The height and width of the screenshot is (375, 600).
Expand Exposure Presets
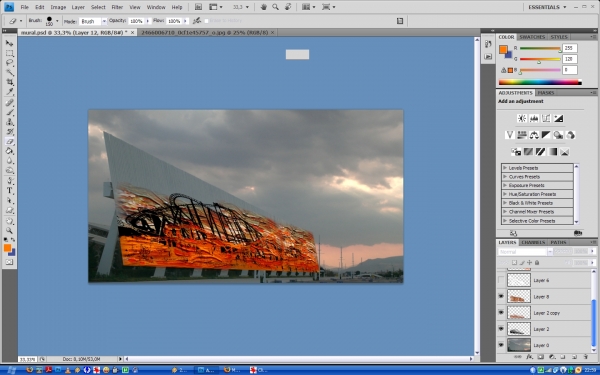point(505,185)
